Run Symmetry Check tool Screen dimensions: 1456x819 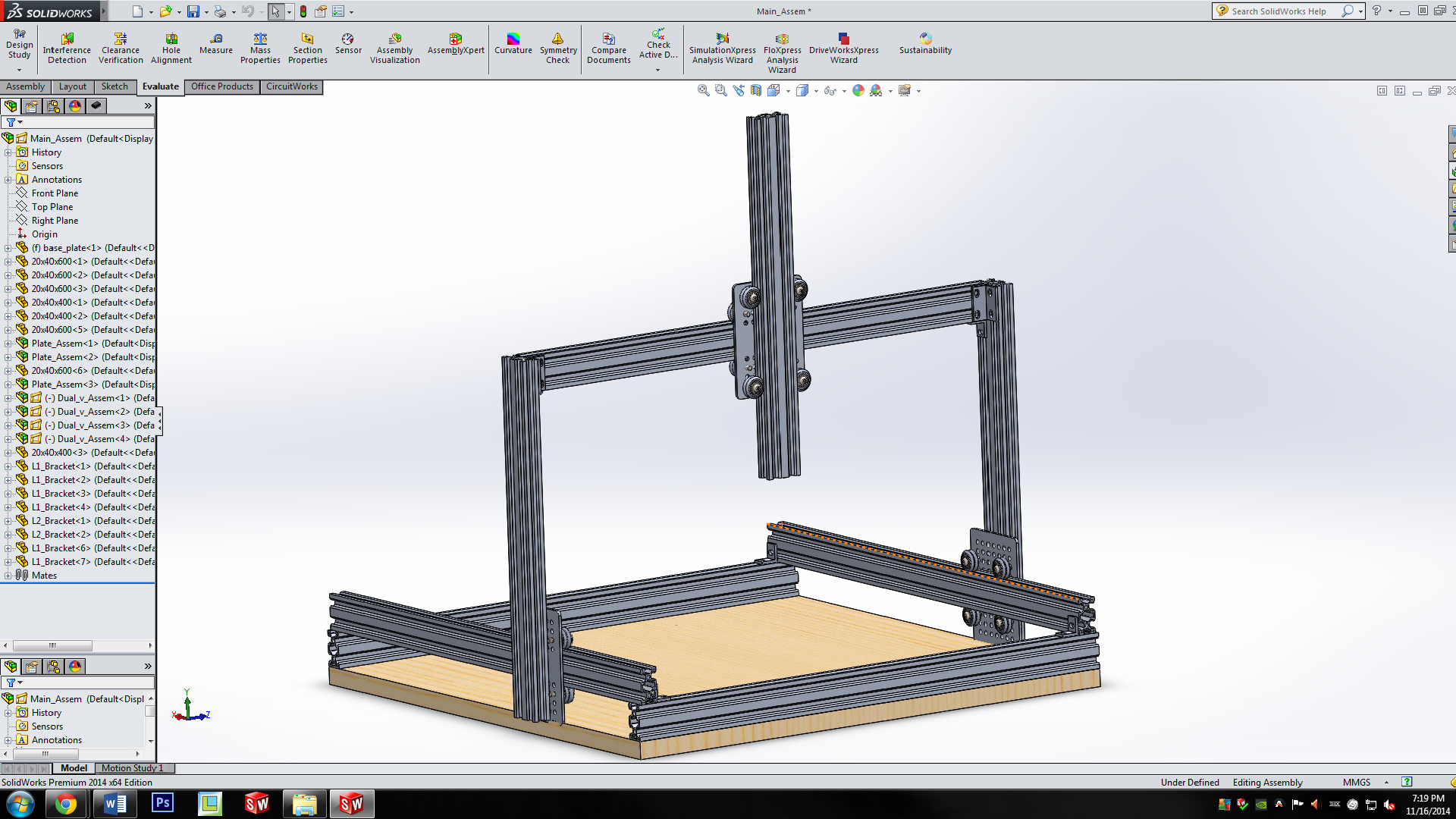(557, 49)
